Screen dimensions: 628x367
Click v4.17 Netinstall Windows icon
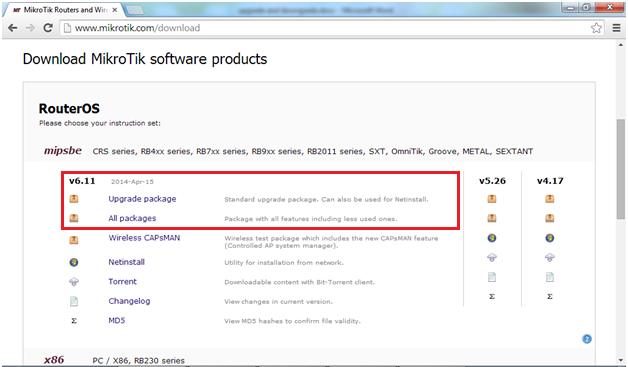550,238
